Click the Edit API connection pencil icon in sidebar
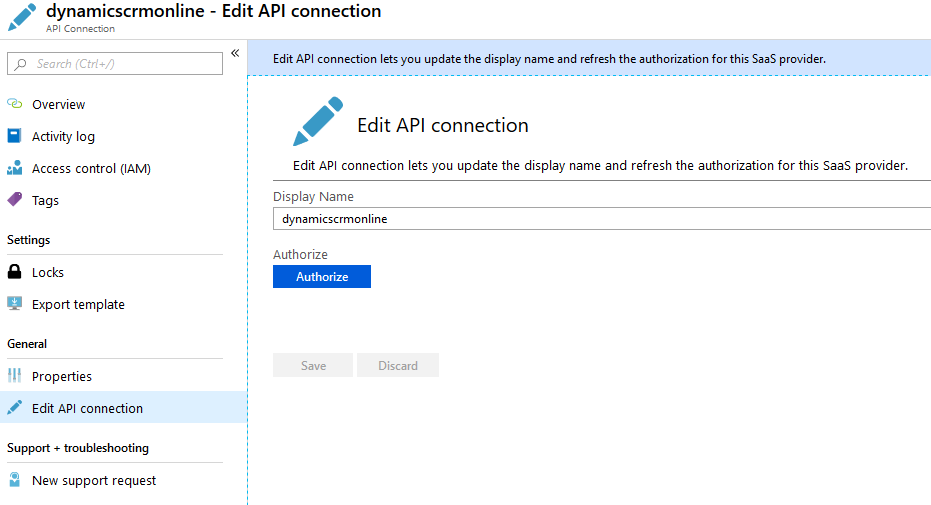The height and width of the screenshot is (505, 931). [14, 408]
